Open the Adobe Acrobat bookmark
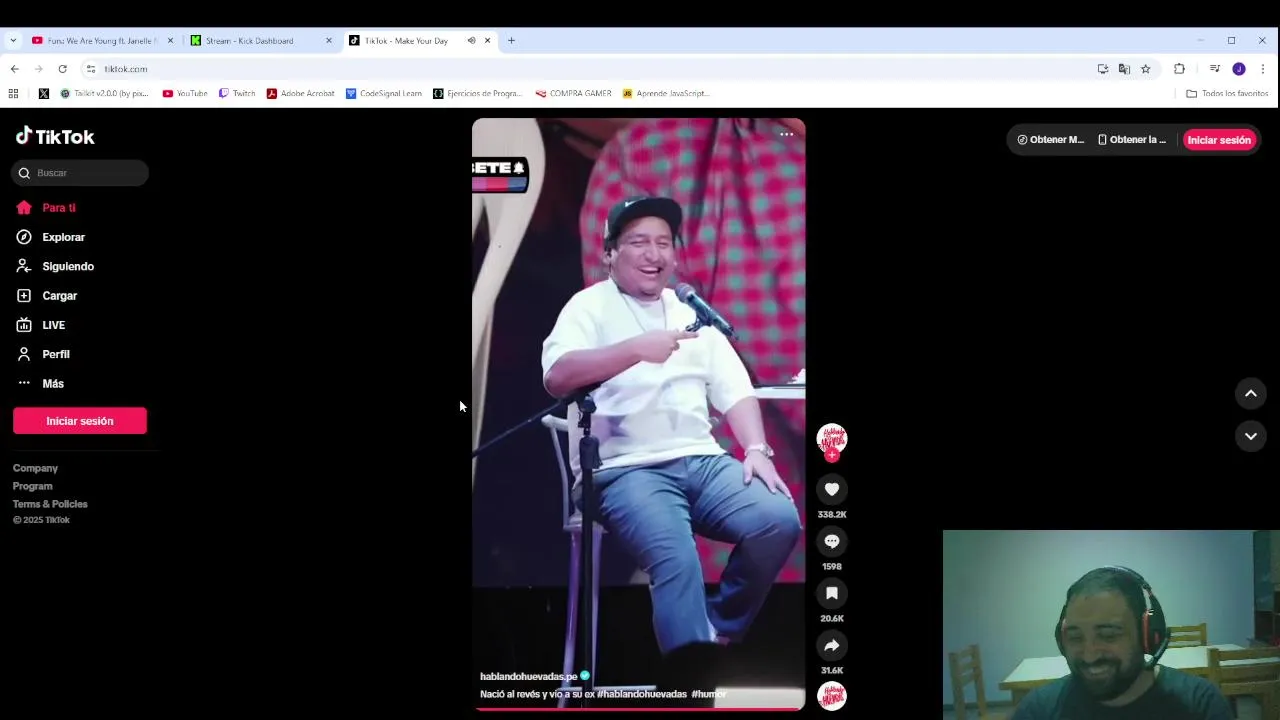 coord(300,93)
